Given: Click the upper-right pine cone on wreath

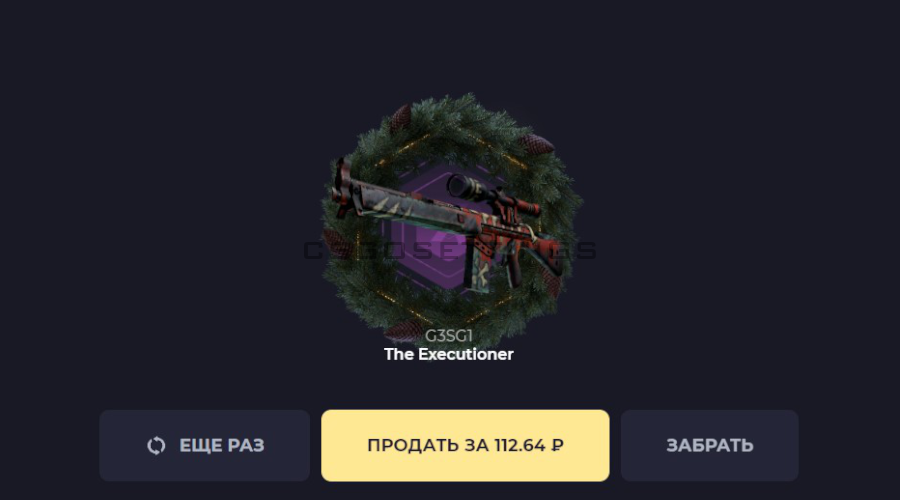Looking at the screenshot, I should pyautogui.click(x=537, y=144).
